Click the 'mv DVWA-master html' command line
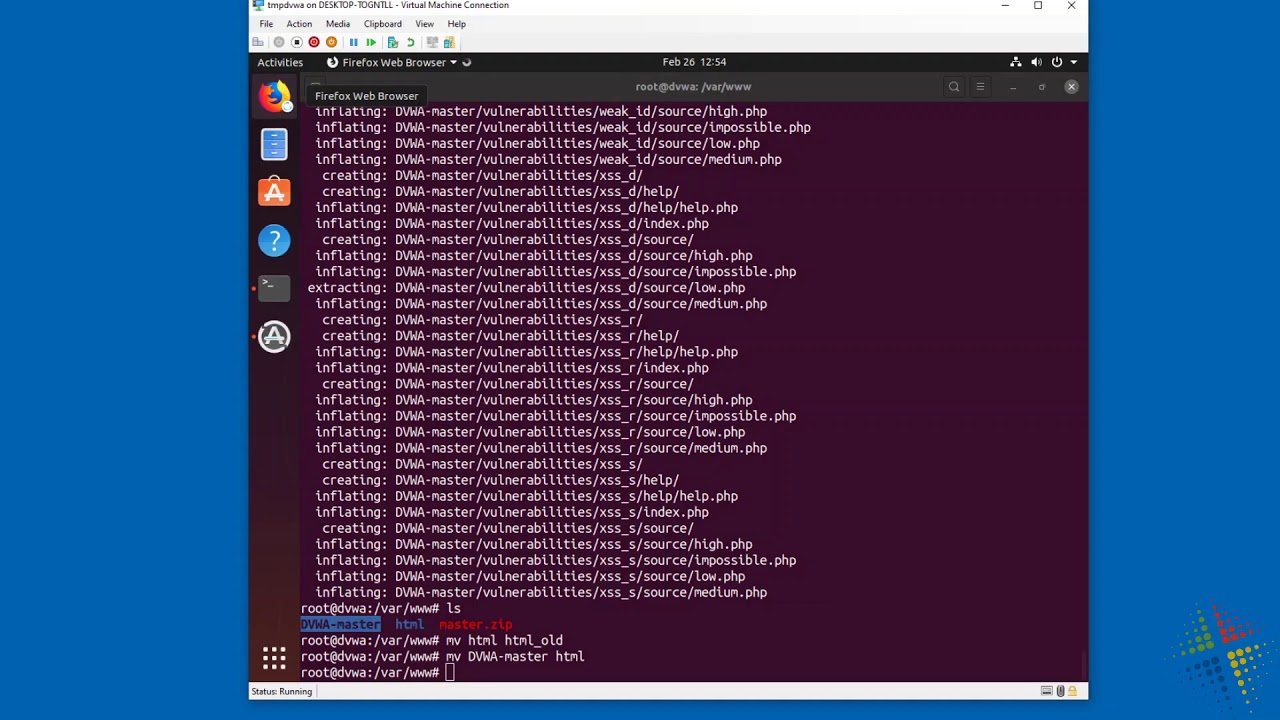 point(443,657)
